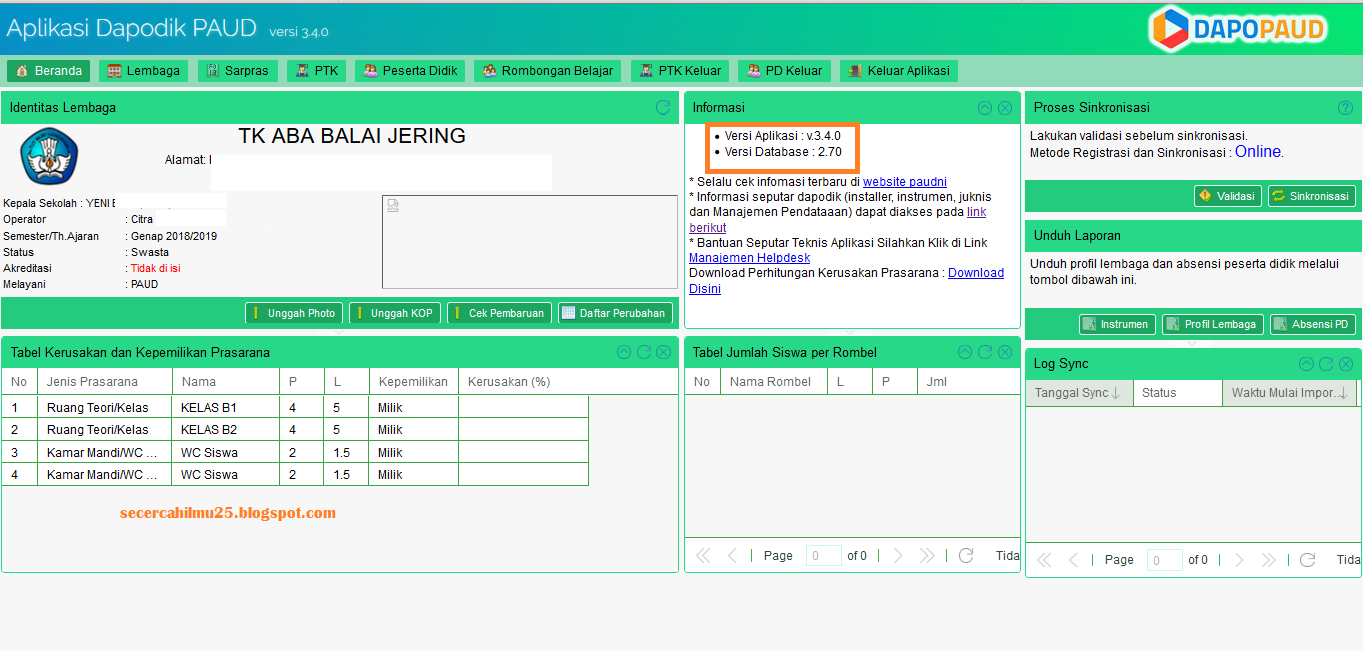Image resolution: width=1363 pixels, height=651 pixels.
Task: Focus the page number field in Rombel pager
Action: click(824, 555)
